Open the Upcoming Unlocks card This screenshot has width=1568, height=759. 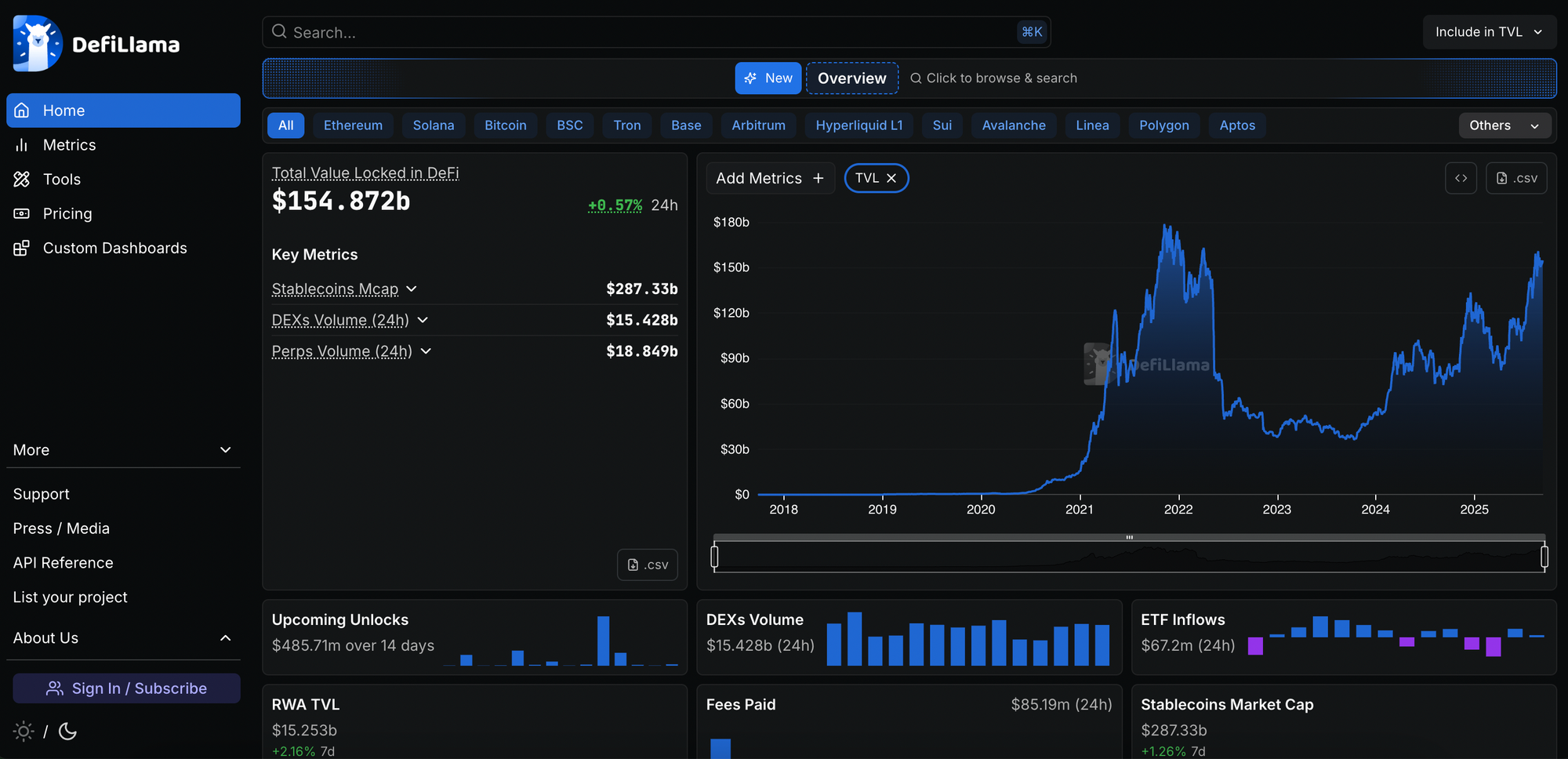tap(474, 637)
